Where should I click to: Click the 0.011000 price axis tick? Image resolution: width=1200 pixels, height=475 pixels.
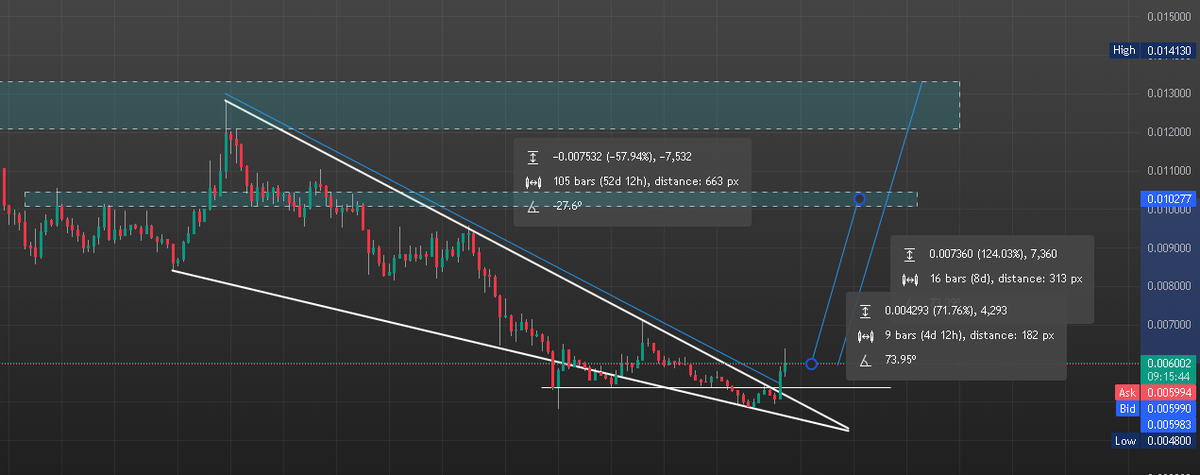click(1169, 171)
